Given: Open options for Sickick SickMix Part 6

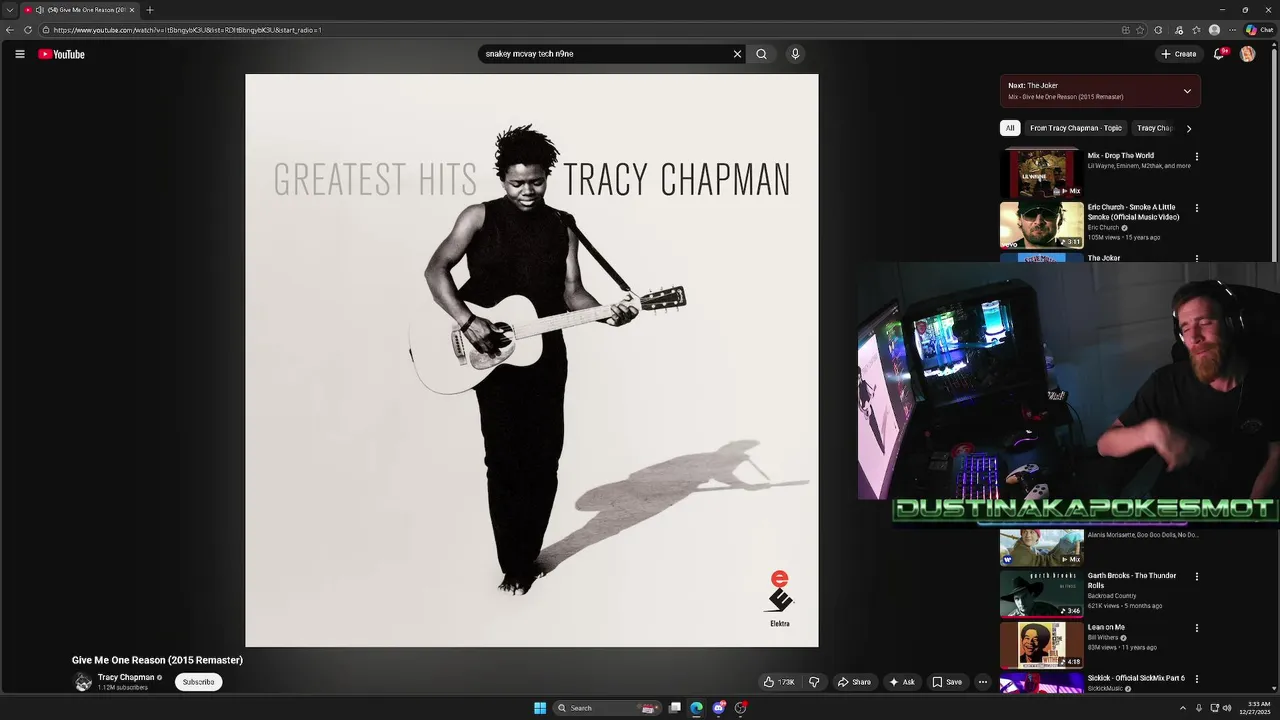Looking at the screenshot, I should 1196,679.
